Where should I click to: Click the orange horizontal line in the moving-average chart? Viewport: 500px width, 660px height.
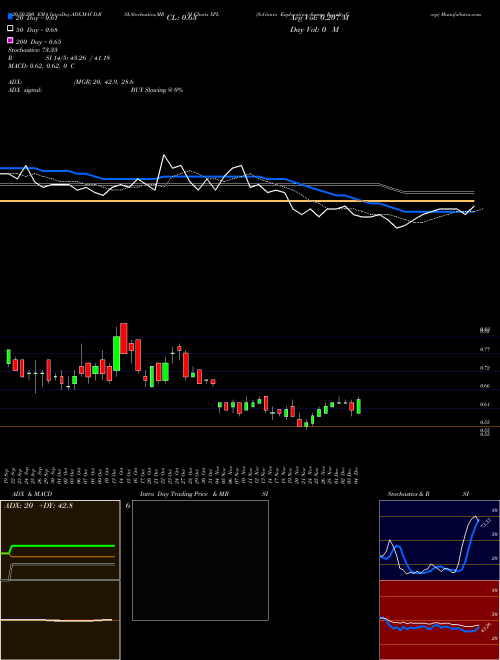coord(237,201)
